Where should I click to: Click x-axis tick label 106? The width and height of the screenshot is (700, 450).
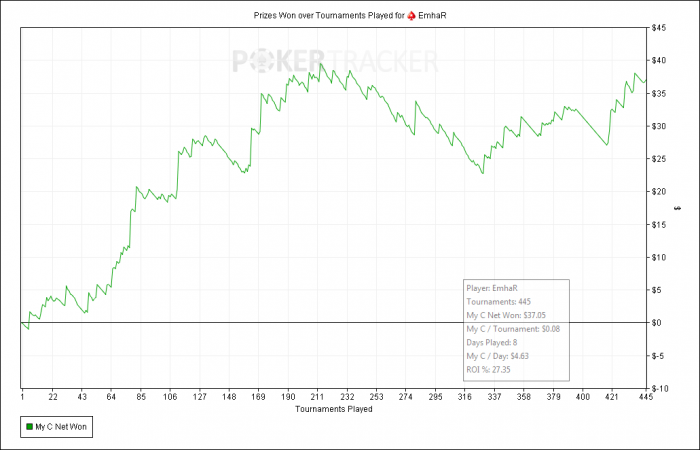(x=170, y=397)
